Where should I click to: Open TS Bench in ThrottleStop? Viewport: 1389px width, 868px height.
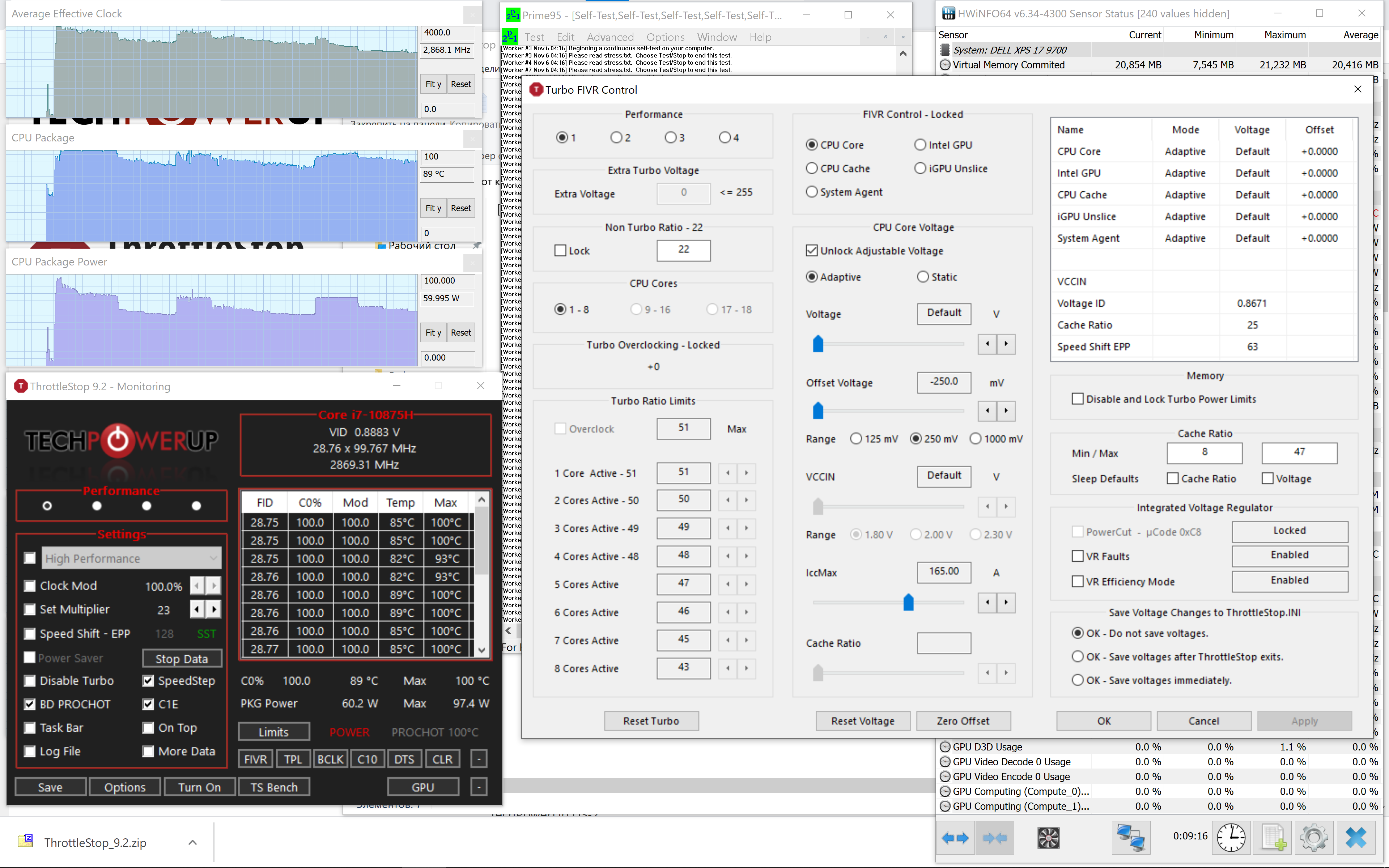pyautogui.click(x=274, y=787)
